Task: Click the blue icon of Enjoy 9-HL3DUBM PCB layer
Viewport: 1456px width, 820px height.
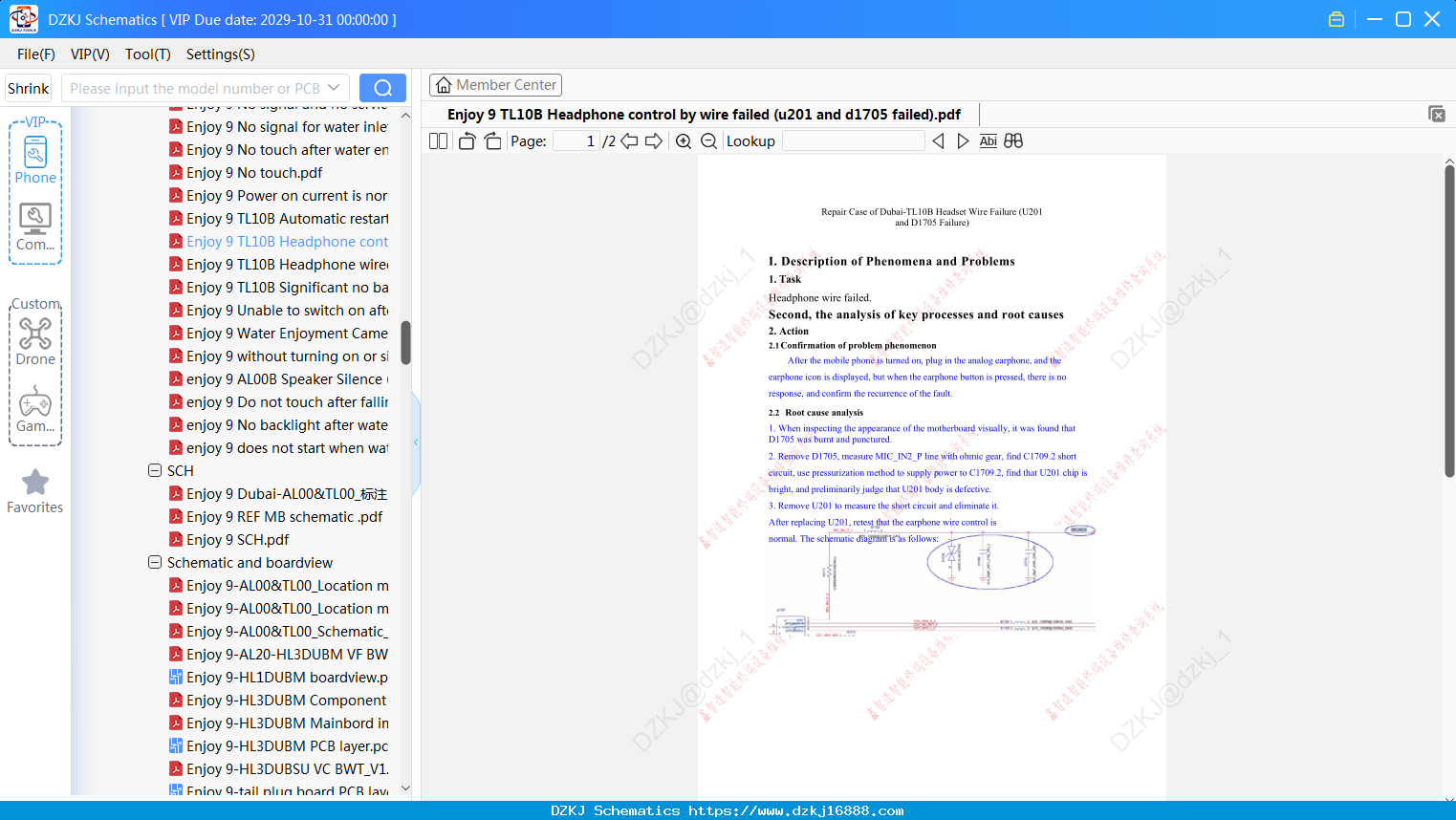Action: point(176,746)
